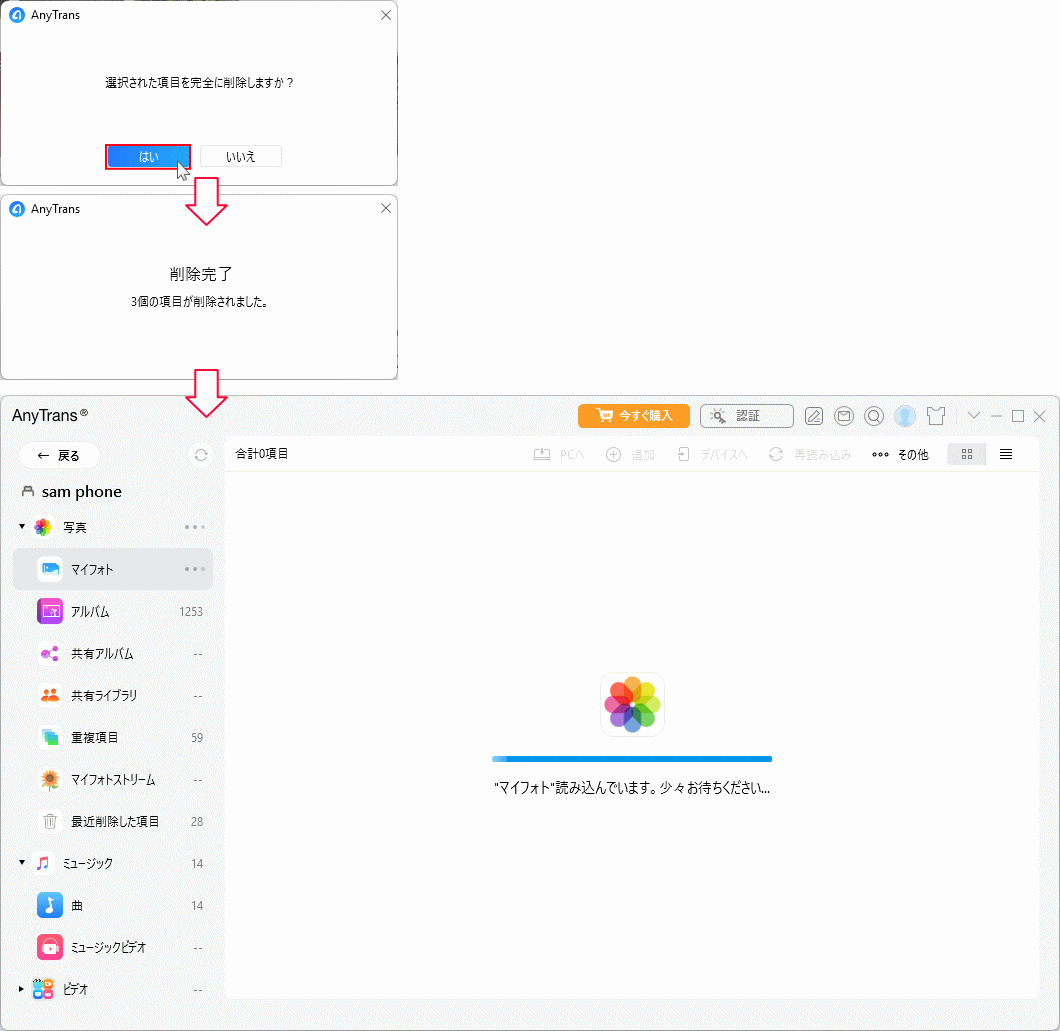Click the マイフォト blue photo icon
The height and width of the screenshot is (1031, 1060).
tap(50, 569)
